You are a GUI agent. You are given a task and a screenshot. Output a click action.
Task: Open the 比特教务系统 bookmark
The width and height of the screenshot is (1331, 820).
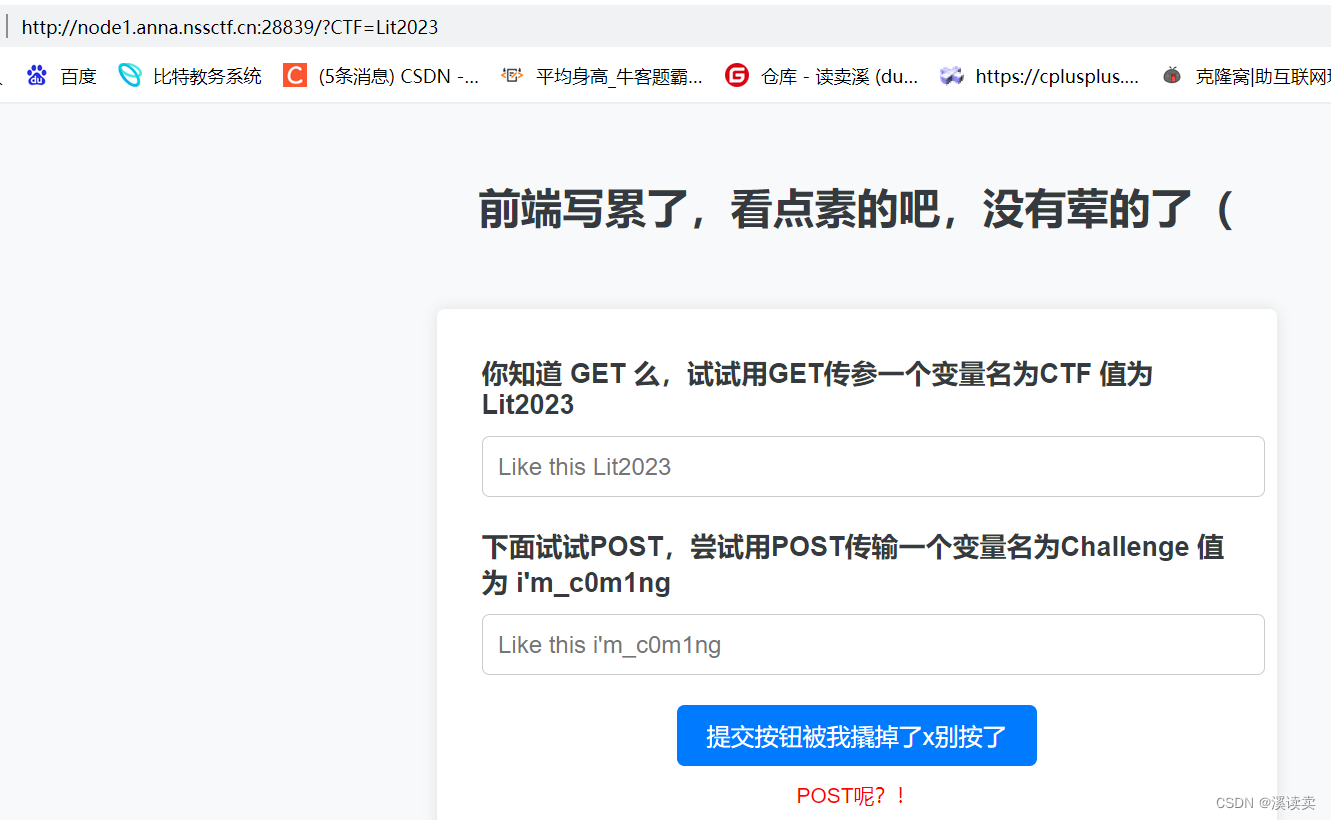click(x=207, y=76)
